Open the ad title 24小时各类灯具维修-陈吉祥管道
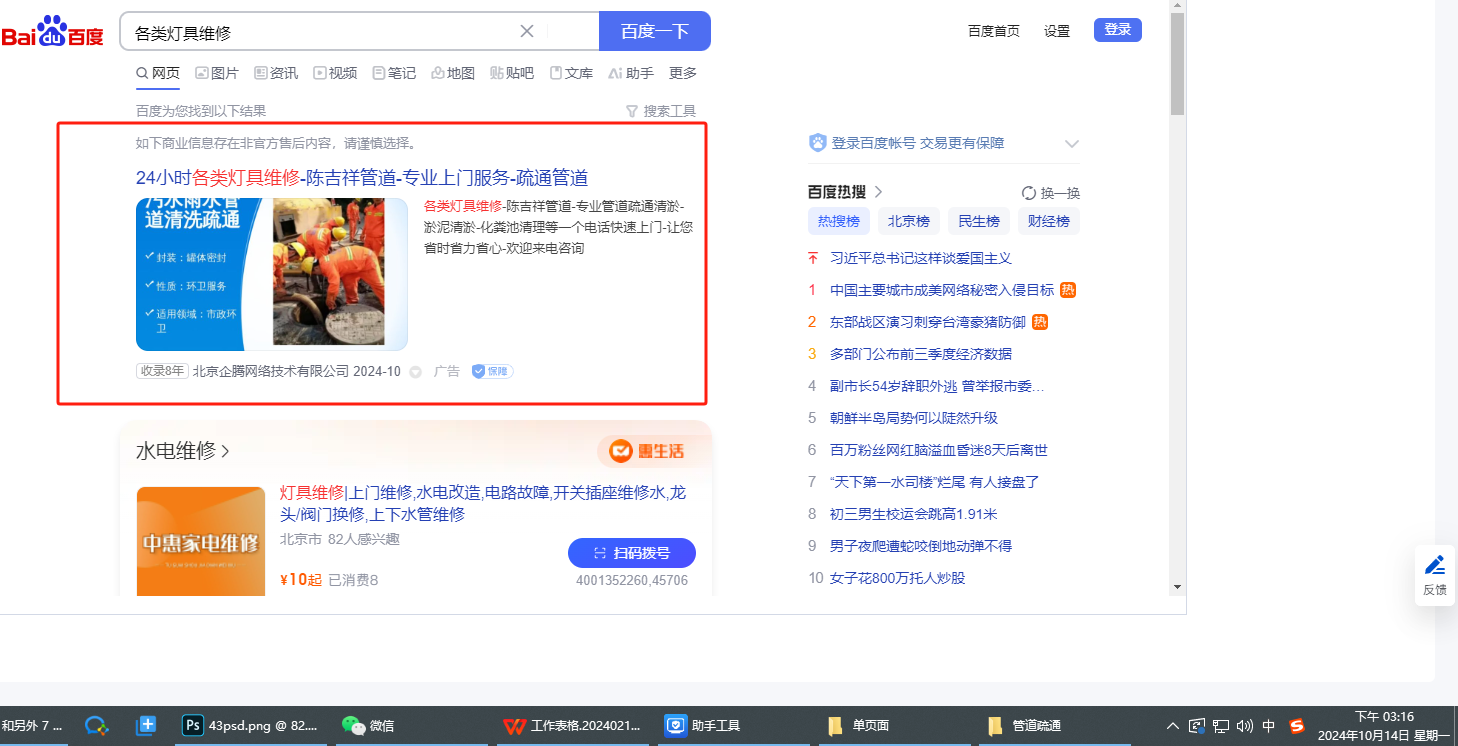Viewport: 1458px width, 746px height. (362, 178)
